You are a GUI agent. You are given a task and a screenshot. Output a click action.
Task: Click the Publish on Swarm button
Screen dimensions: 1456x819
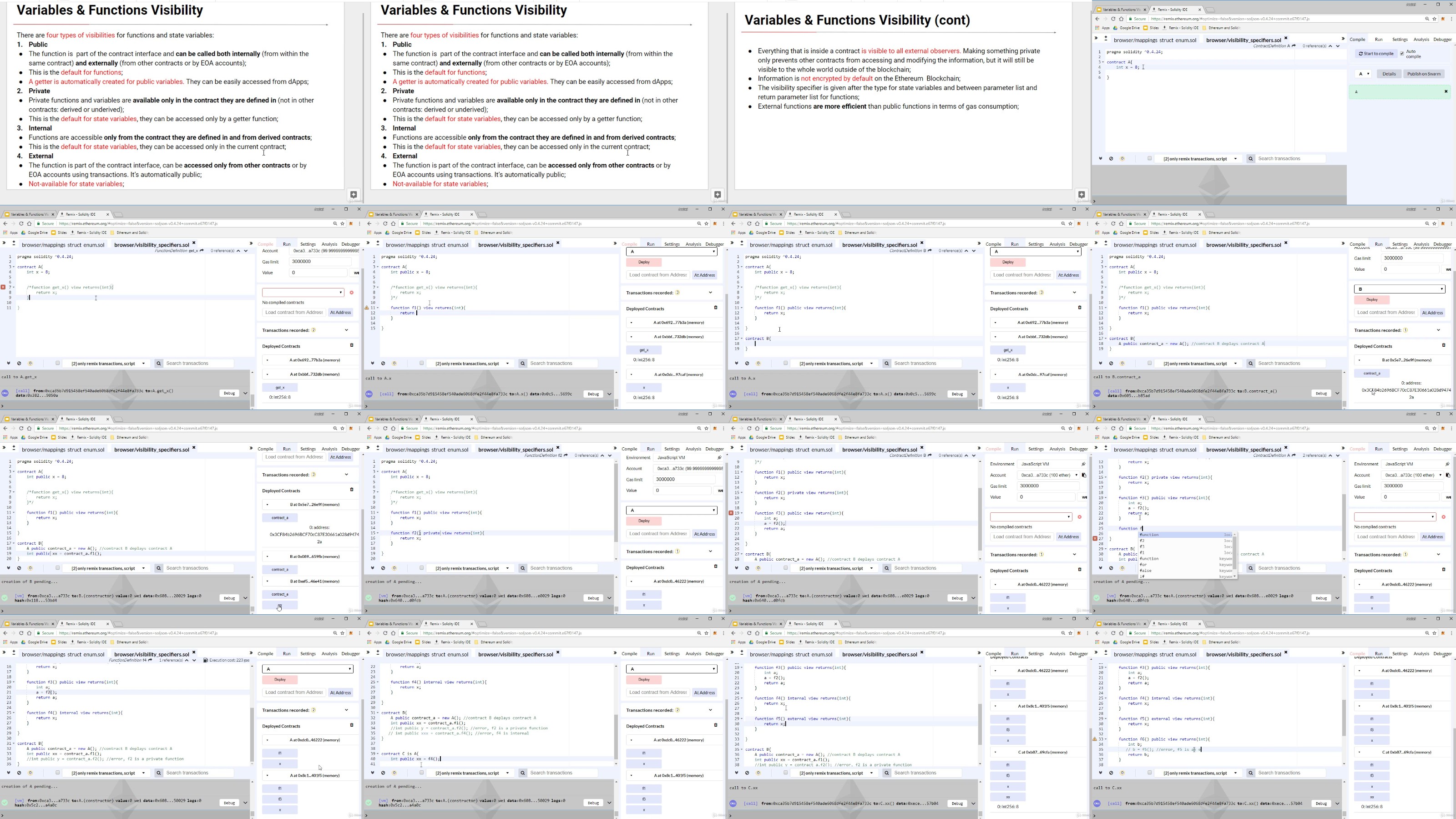click(1423, 74)
